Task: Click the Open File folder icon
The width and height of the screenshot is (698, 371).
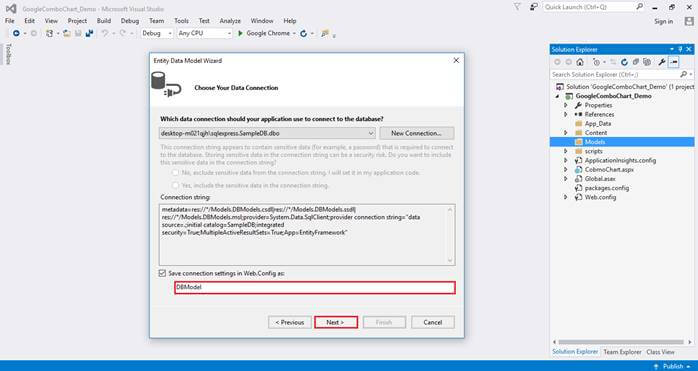Action: tap(67, 33)
